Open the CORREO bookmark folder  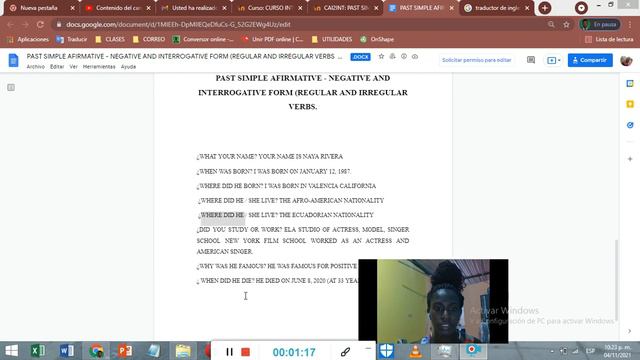(x=149, y=39)
